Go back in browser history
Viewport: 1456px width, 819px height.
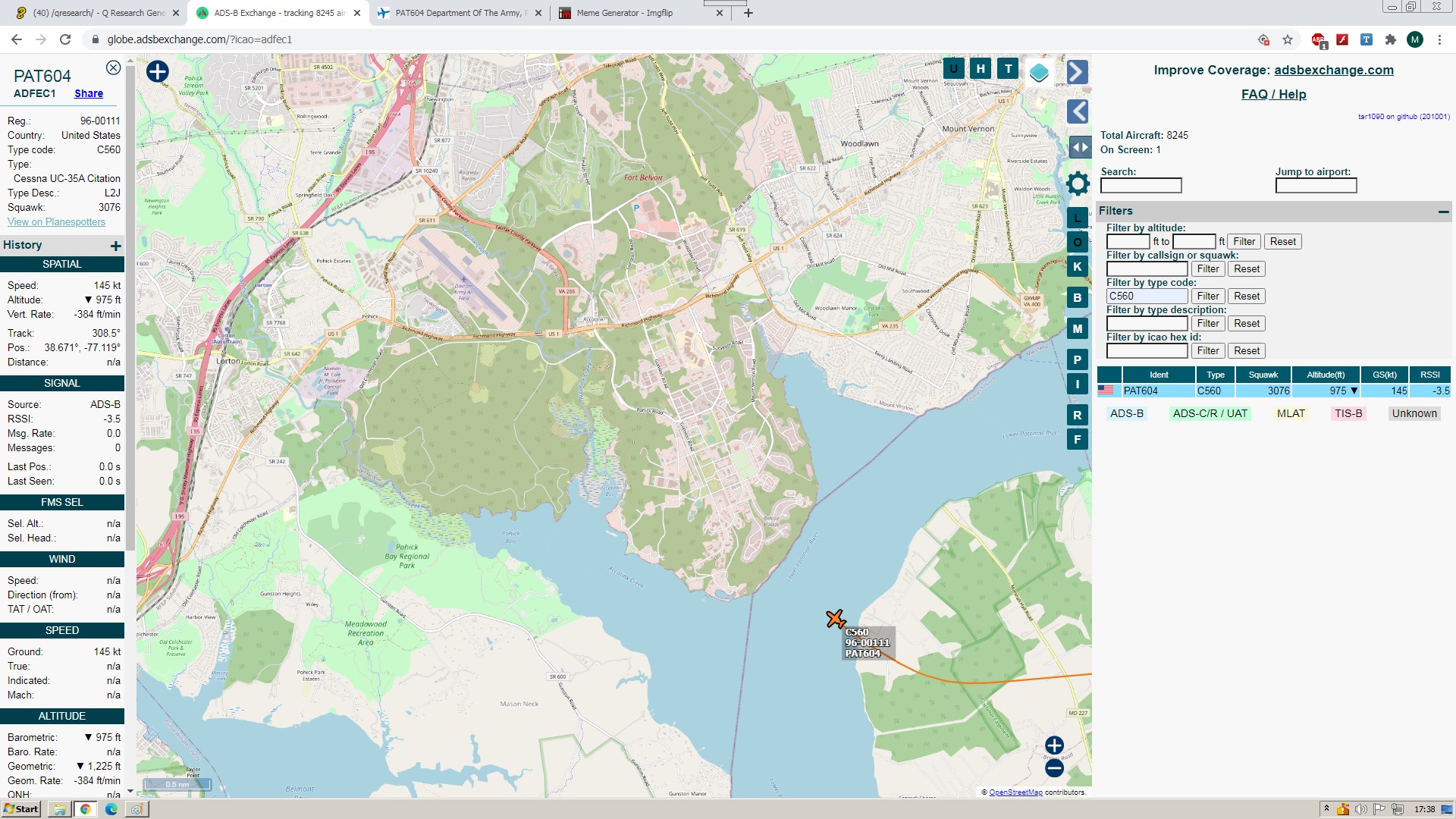tap(17, 39)
